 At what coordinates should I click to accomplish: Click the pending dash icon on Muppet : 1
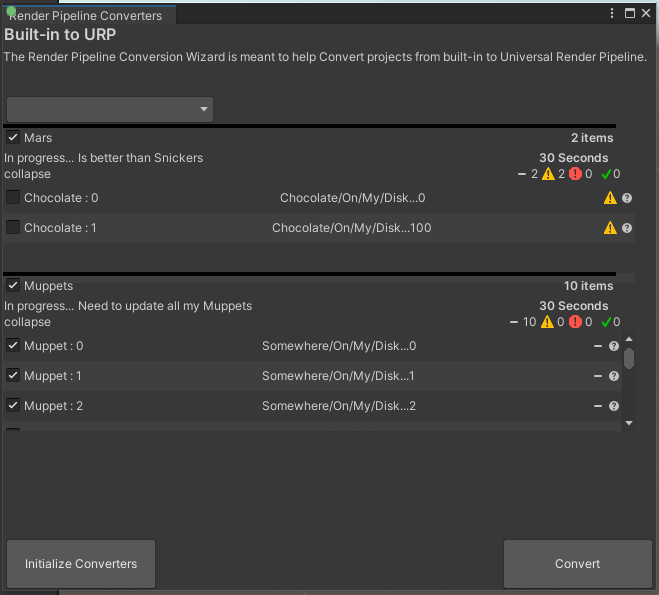(x=598, y=376)
